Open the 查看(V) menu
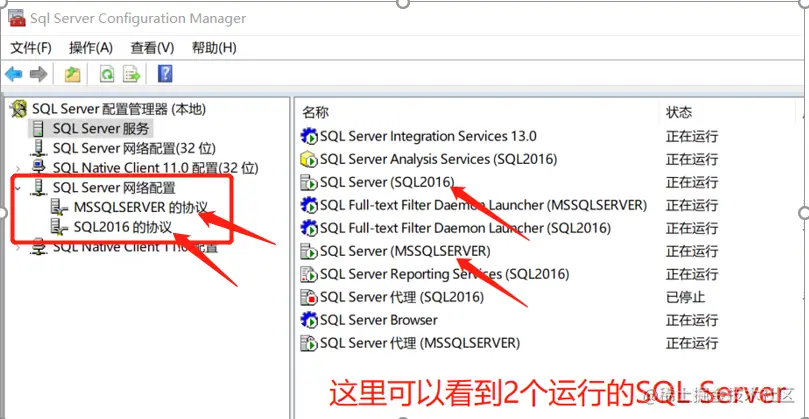809x419 pixels. (152, 48)
